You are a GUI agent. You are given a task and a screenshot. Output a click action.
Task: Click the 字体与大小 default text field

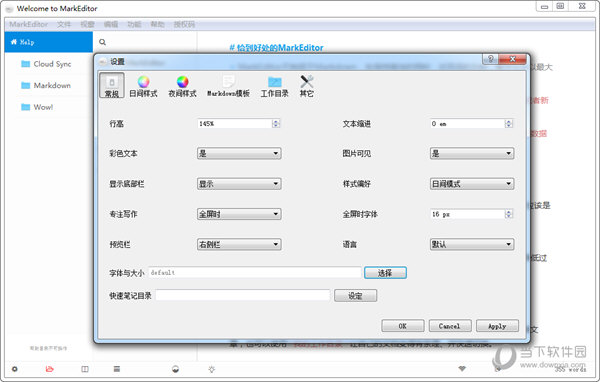[x=254, y=273]
